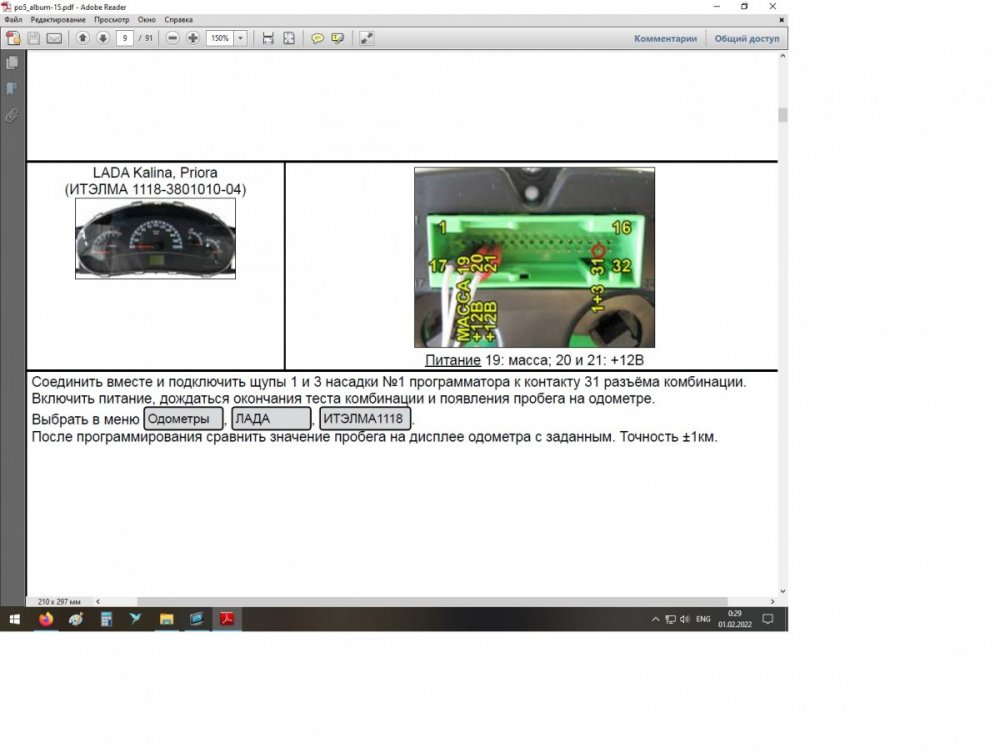Screen dimensions: 1000x753
Task: Select fit width scrolling mode icon
Action: point(268,38)
